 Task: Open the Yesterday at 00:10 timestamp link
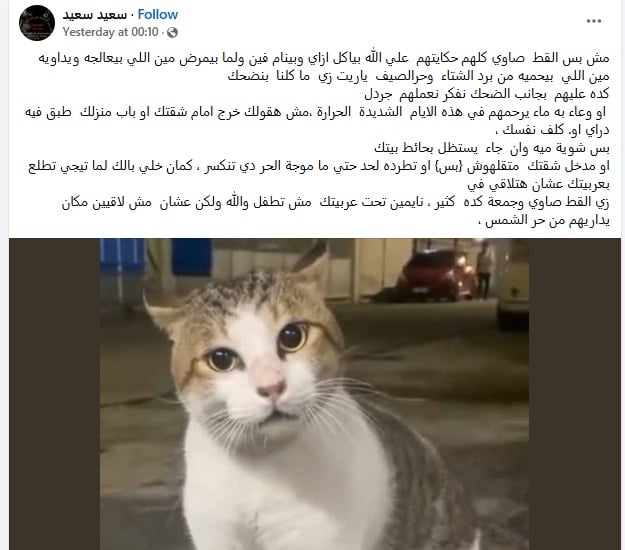coord(110,32)
